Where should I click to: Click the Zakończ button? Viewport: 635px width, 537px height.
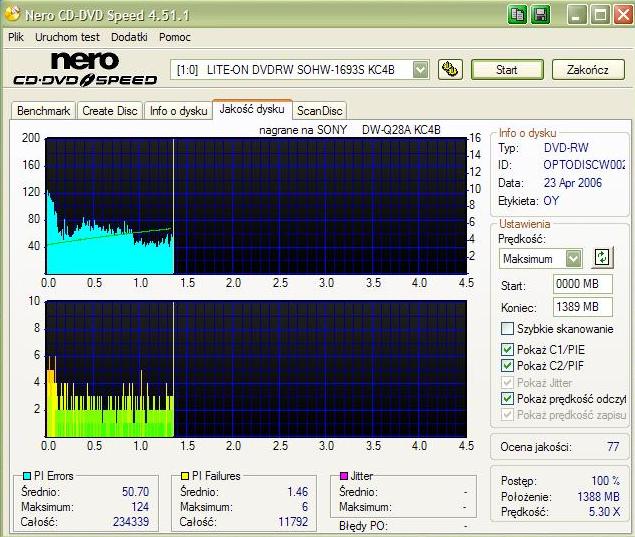click(588, 70)
